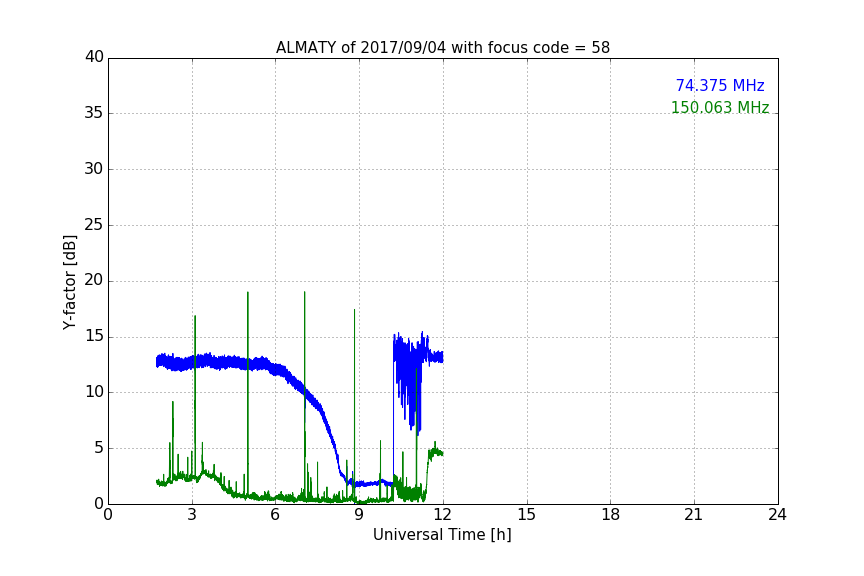Image resolution: width=864 pixels, height=576 pixels.
Task: Click the plot title mentioning ALMATY 2017/09/04
Action: tap(442, 48)
